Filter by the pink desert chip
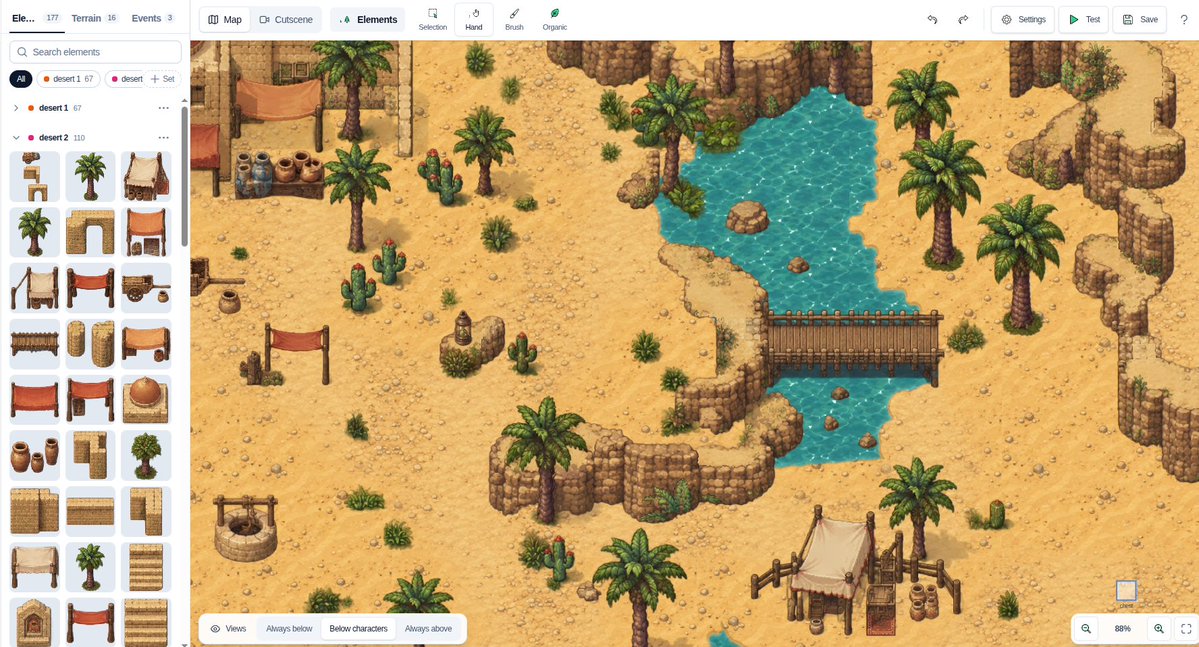This screenshot has height=647, width=1199. 124,79
